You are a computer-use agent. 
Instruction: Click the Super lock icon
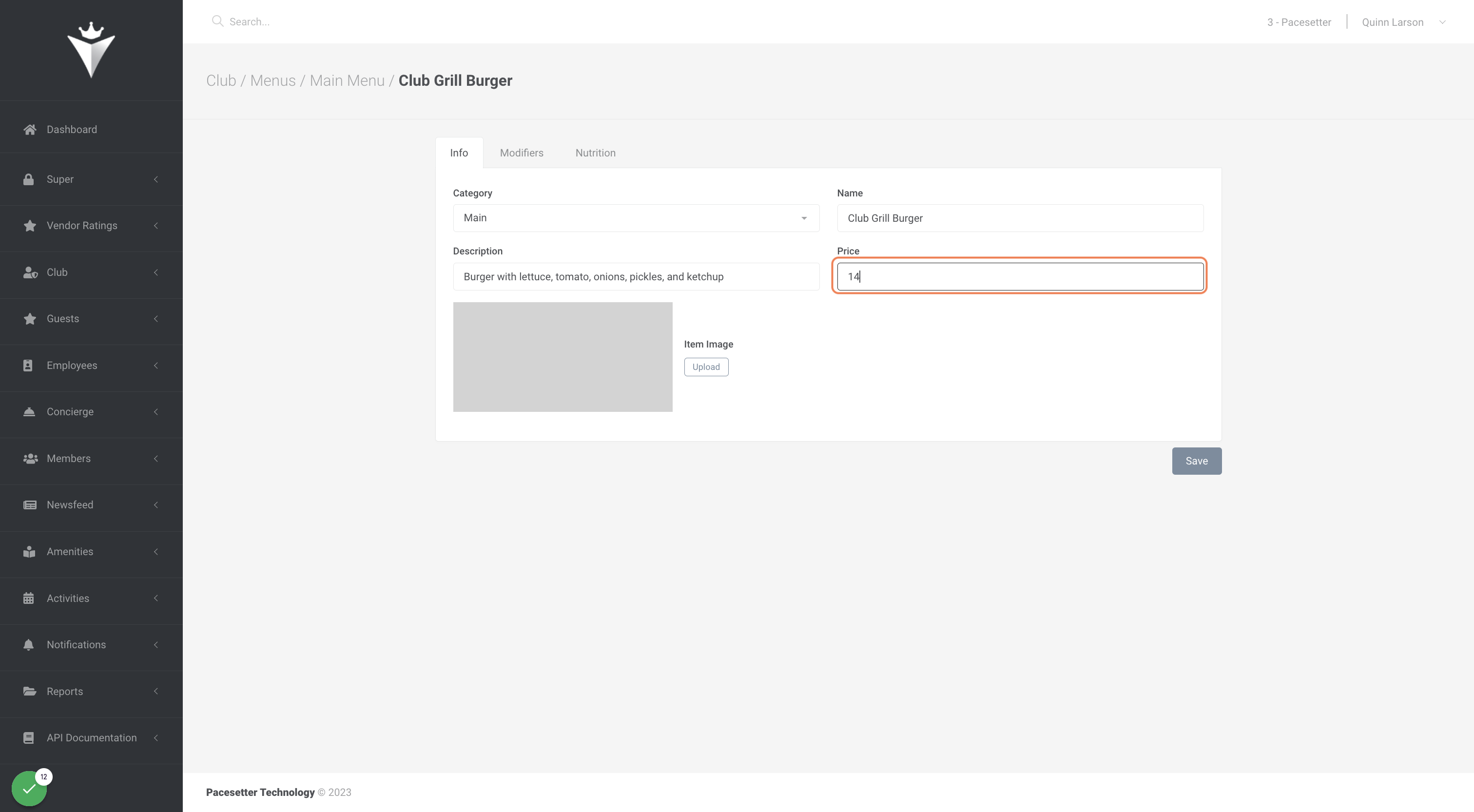29,179
